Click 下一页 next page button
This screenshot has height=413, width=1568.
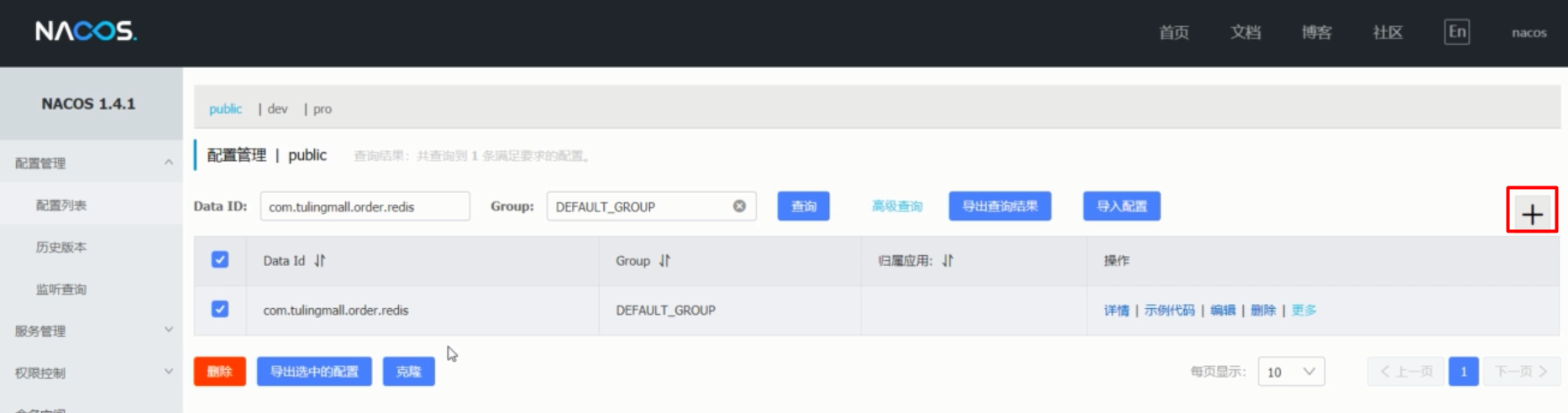click(x=1521, y=372)
